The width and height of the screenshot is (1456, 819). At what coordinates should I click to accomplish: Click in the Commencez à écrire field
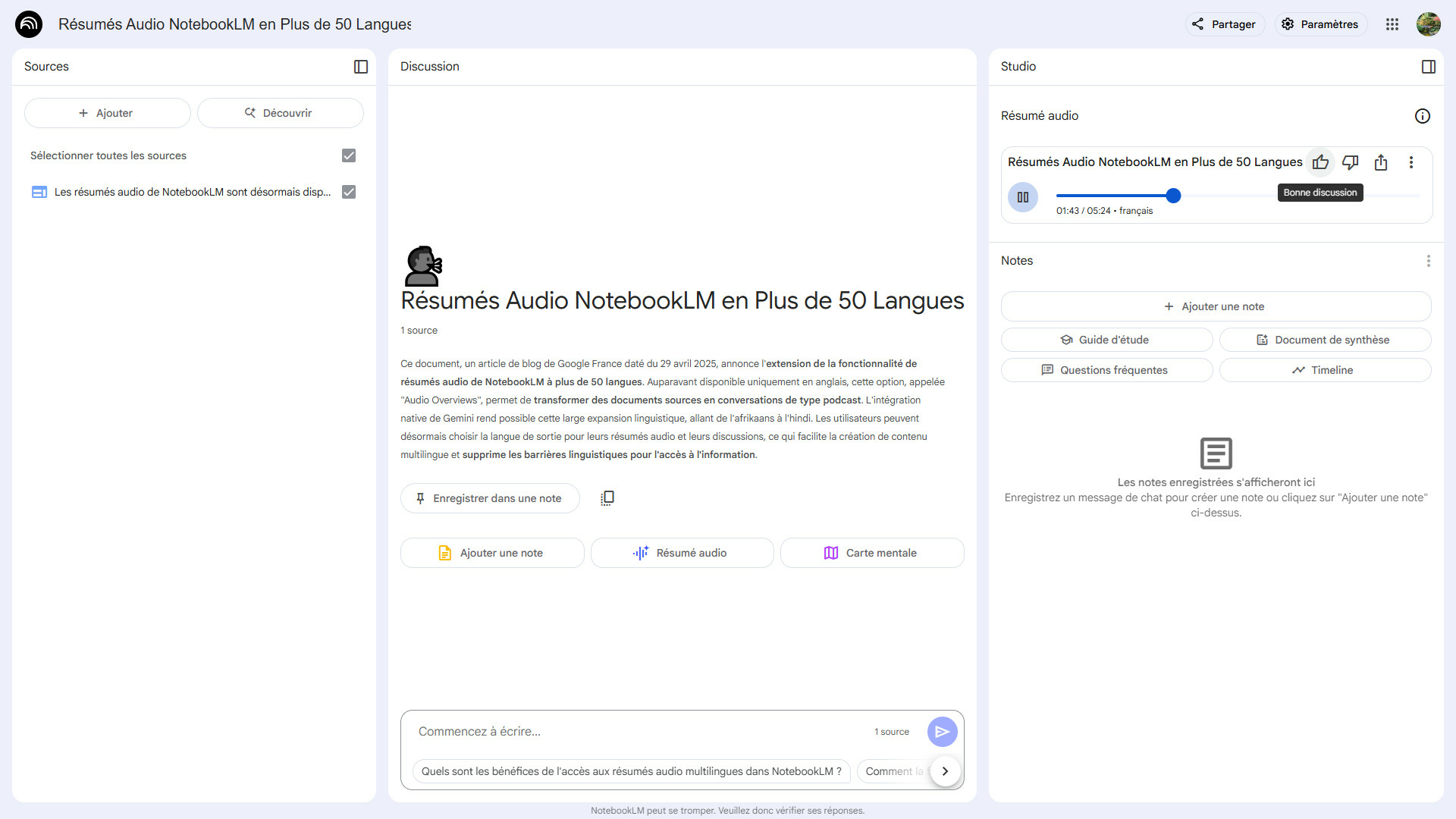point(637,732)
